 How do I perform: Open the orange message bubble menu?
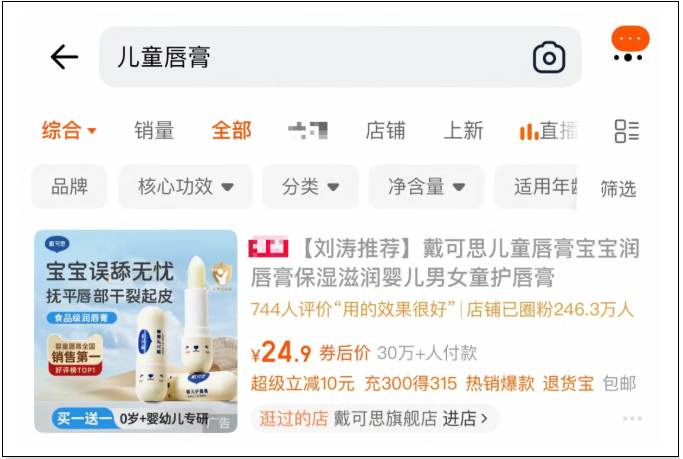(630, 44)
